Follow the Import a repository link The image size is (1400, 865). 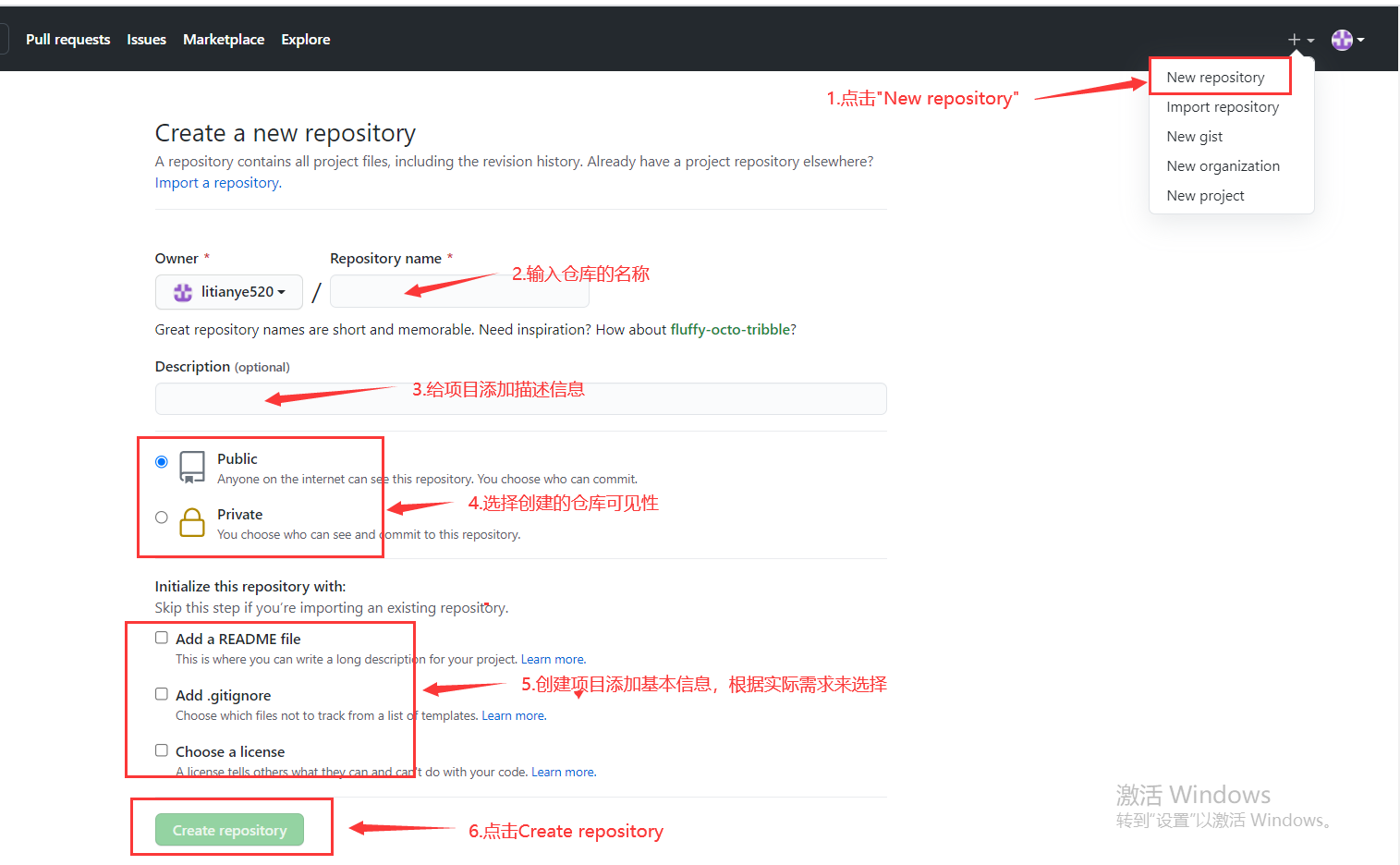pyautogui.click(x=217, y=183)
